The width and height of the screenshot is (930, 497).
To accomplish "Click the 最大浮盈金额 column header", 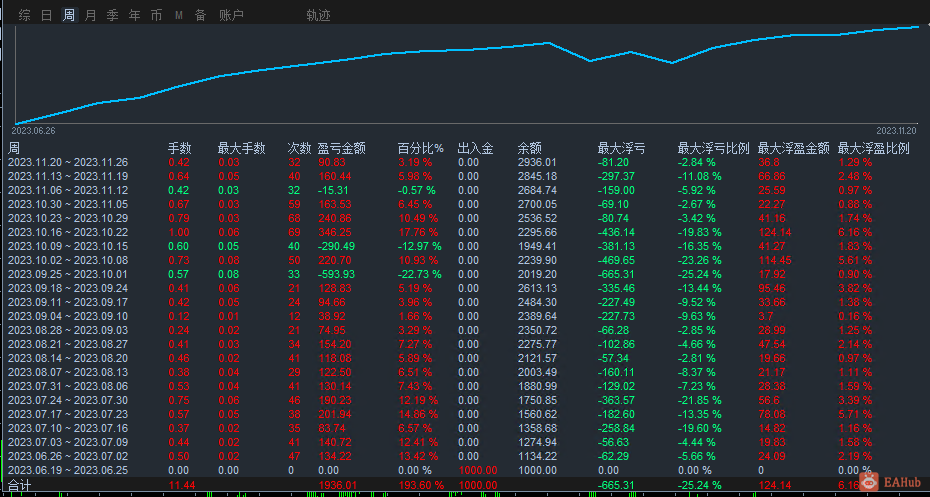I will click(794, 148).
